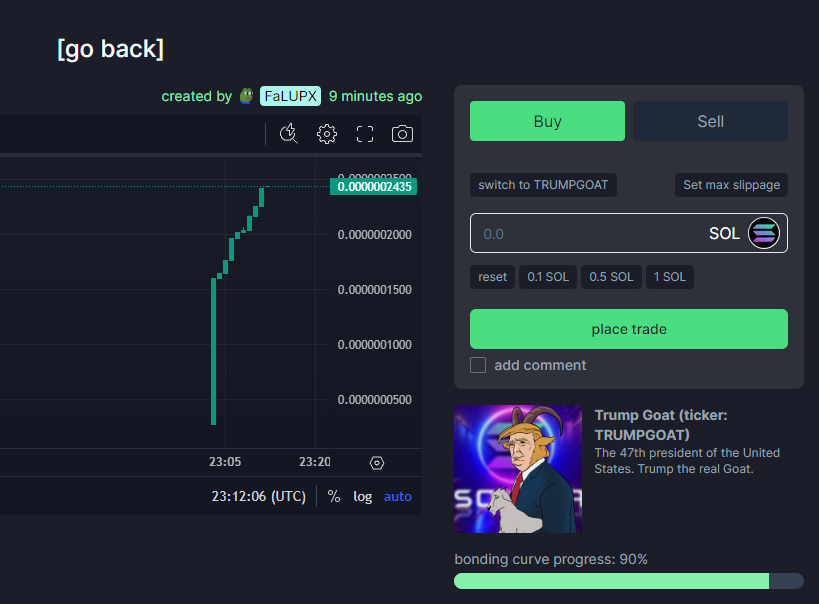This screenshot has width=819, height=604.
Task: Click the bonding curve progress bar
Action: (629, 581)
